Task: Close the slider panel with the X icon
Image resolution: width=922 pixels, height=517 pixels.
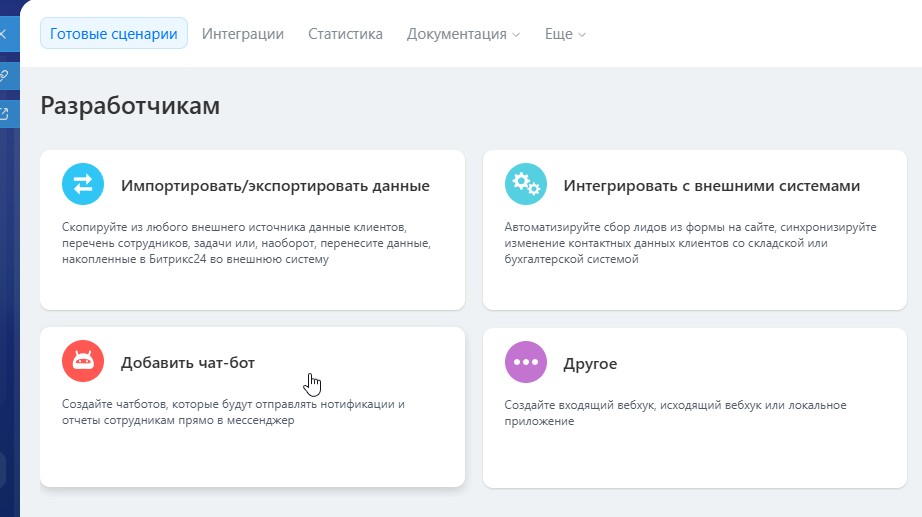Action: pyautogui.click(x=4, y=34)
